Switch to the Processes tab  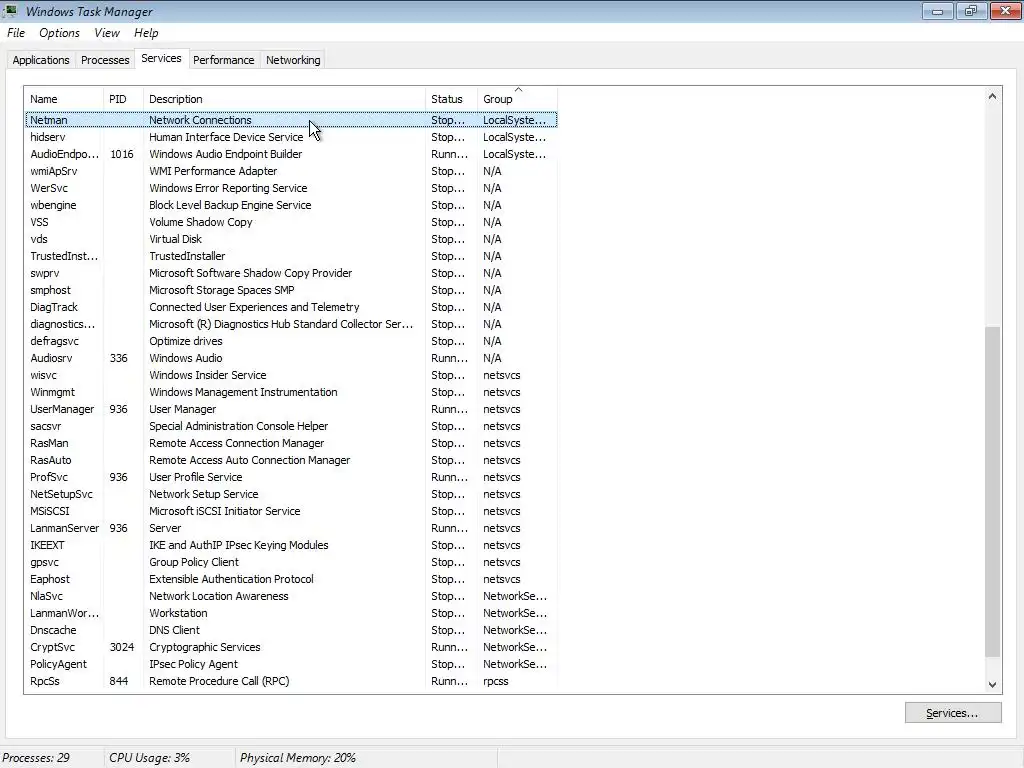pos(105,60)
